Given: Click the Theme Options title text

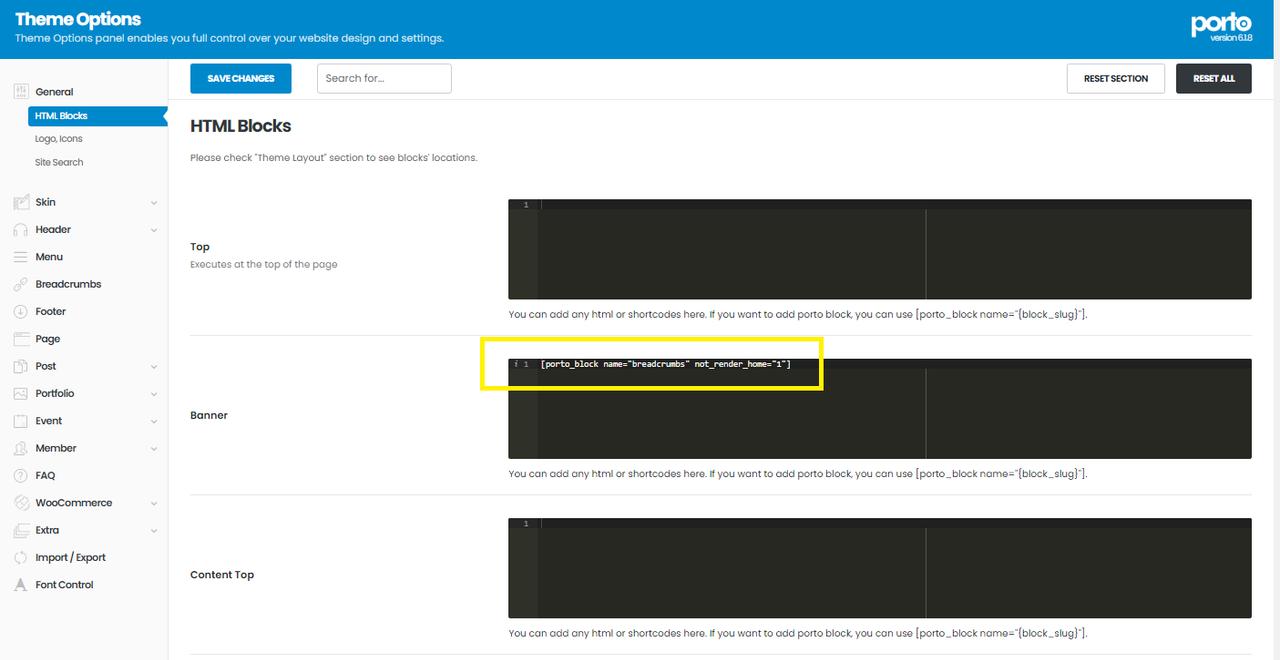Looking at the screenshot, I should click(x=78, y=19).
